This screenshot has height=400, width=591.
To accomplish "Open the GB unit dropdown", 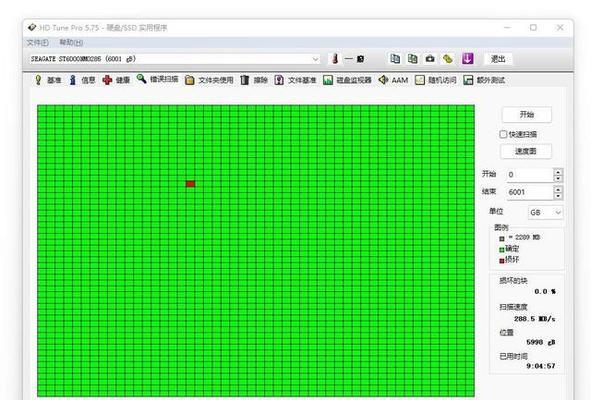I will pos(545,213).
